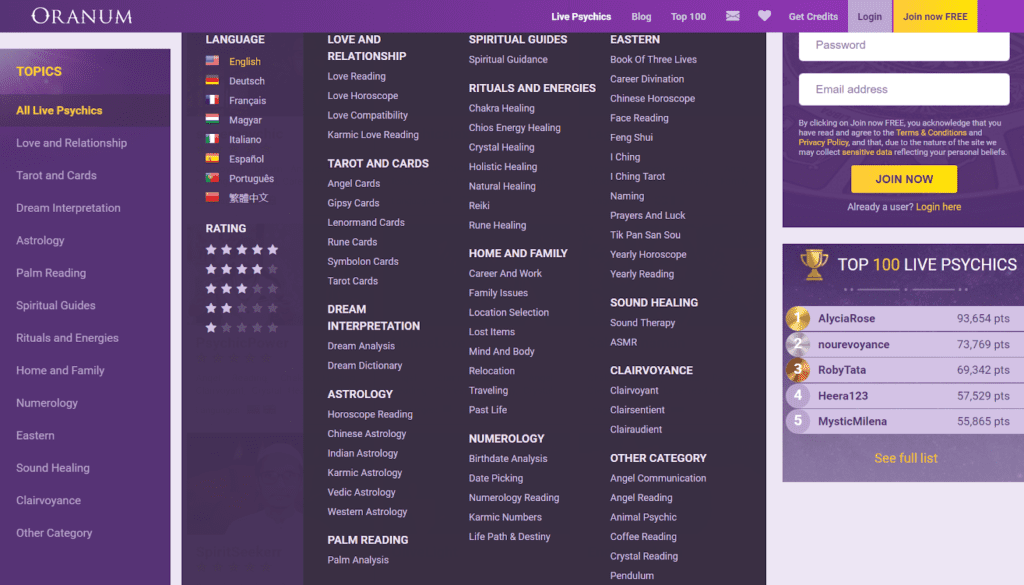Open the Top 100 header tab
1024x585 pixels.
[x=688, y=16]
